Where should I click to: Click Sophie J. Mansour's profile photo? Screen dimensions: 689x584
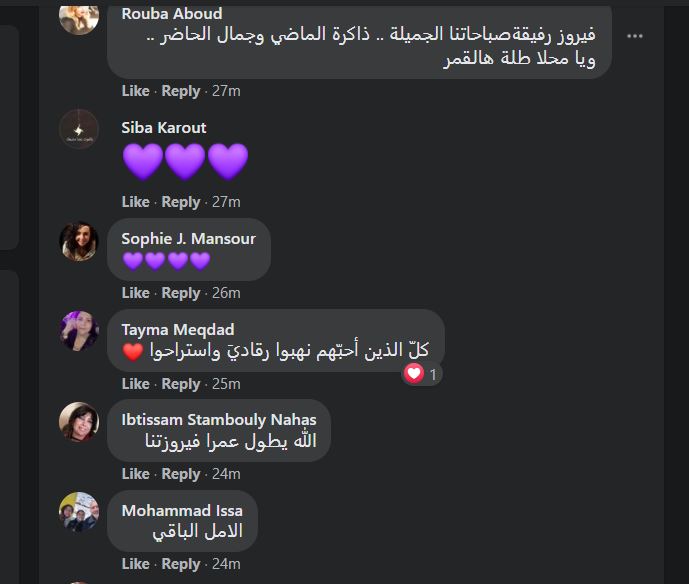tap(79, 241)
